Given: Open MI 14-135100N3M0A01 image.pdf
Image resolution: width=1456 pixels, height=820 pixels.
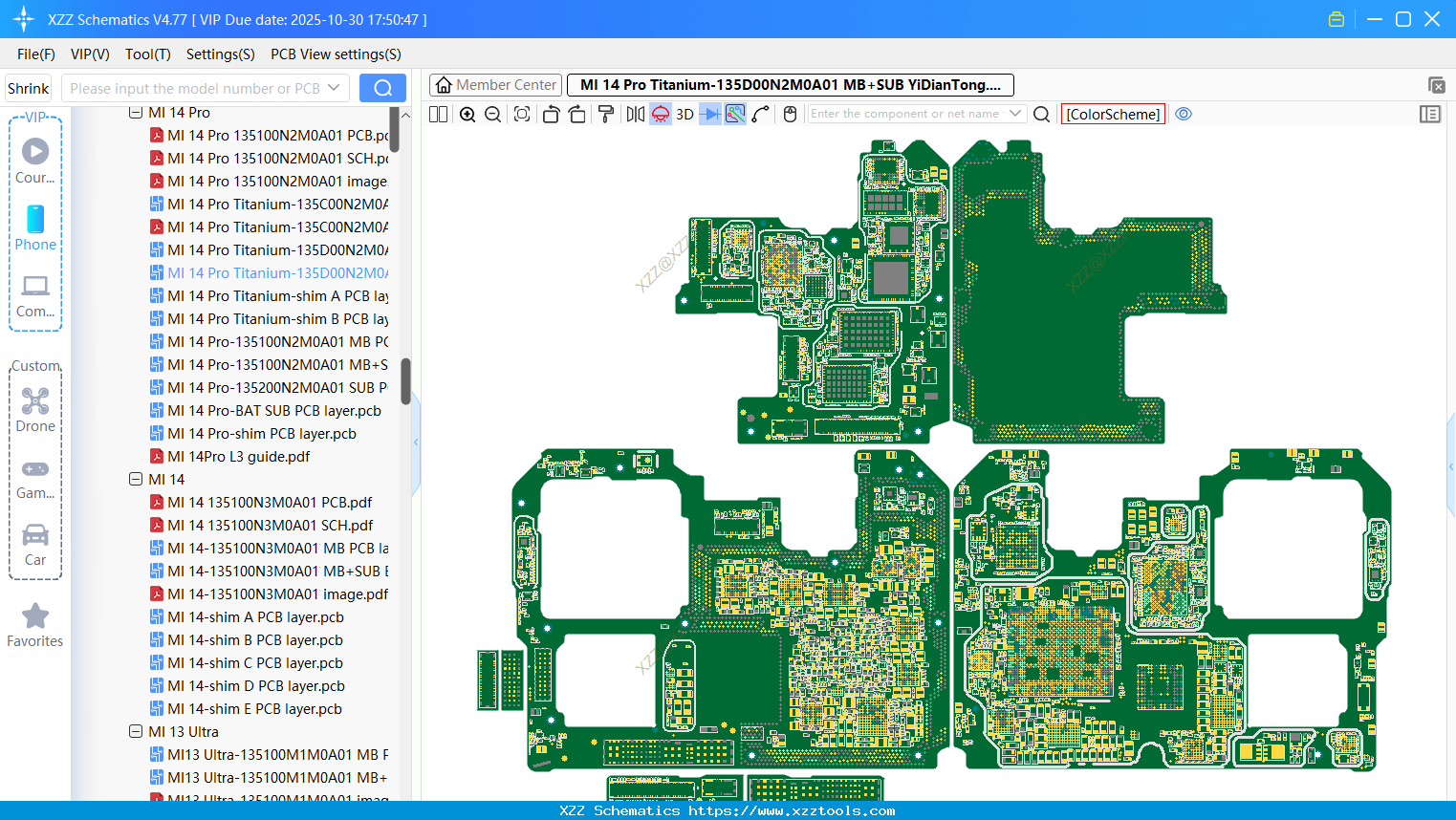Looking at the screenshot, I should click(x=270, y=594).
